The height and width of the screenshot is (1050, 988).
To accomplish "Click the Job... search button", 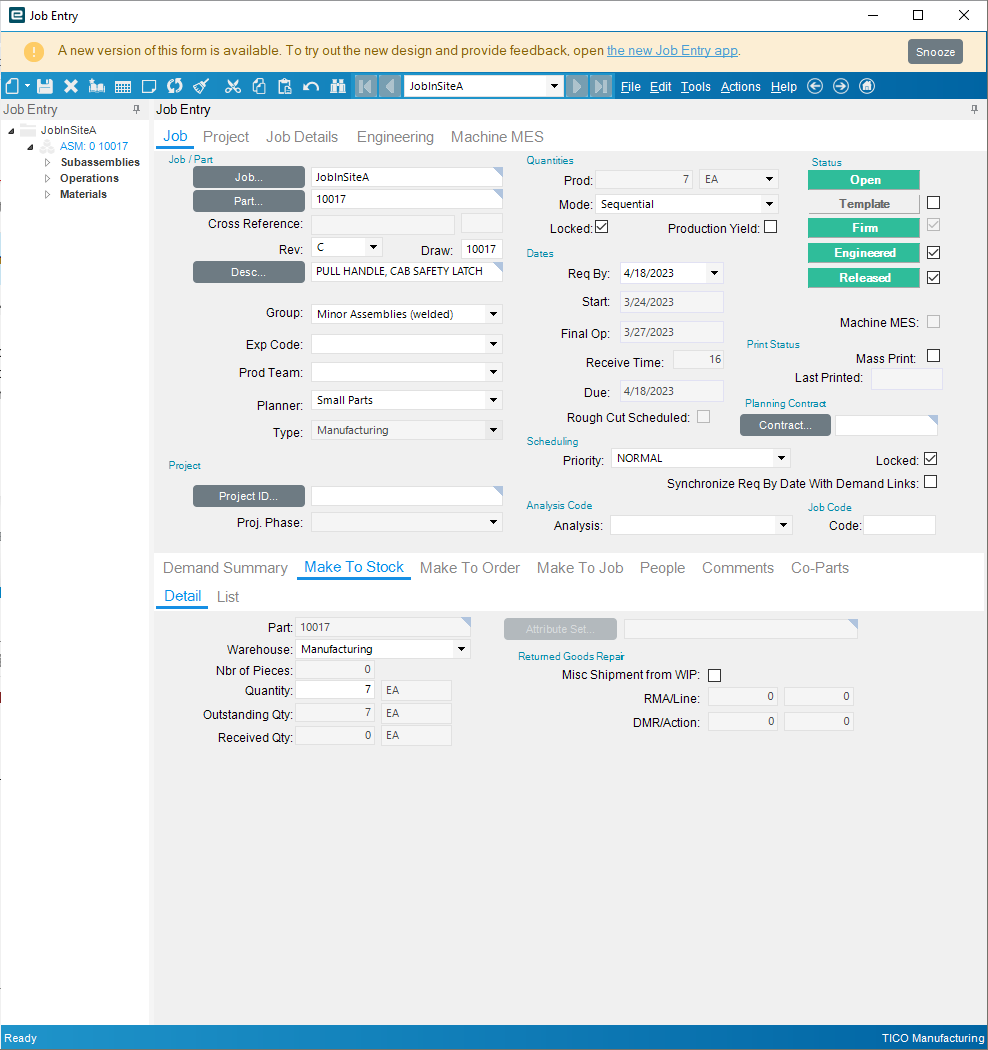I will point(249,177).
